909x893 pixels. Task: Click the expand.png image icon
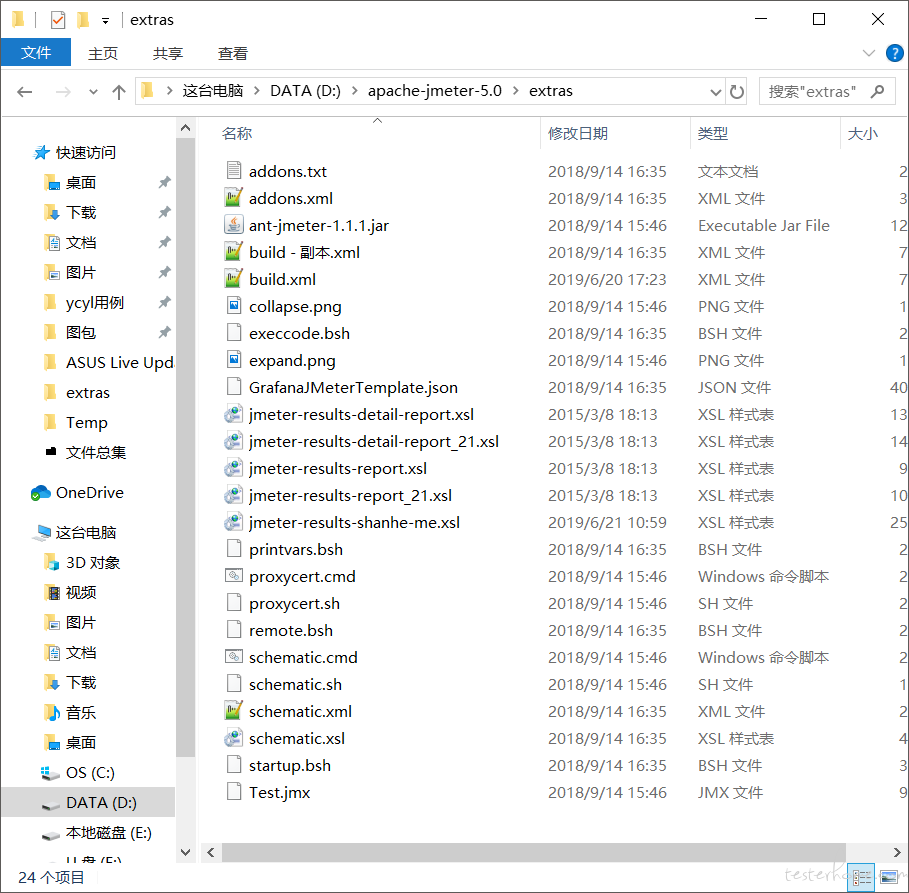pyautogui.click(x=234, y=360)
